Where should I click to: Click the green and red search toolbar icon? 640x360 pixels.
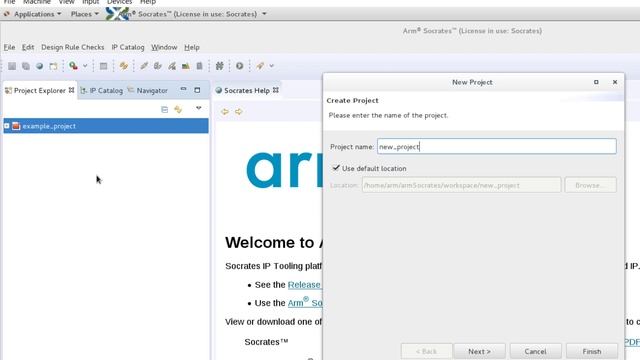73,66
